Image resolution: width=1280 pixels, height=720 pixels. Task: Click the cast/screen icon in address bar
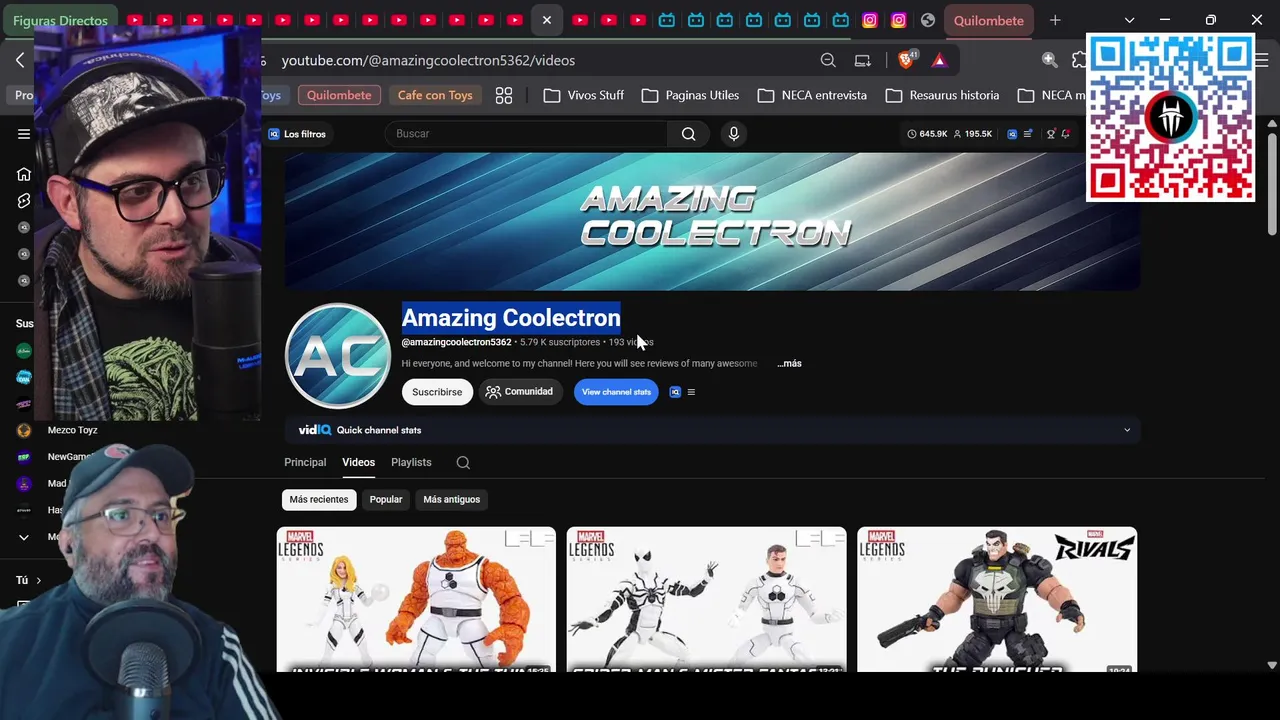862,60
